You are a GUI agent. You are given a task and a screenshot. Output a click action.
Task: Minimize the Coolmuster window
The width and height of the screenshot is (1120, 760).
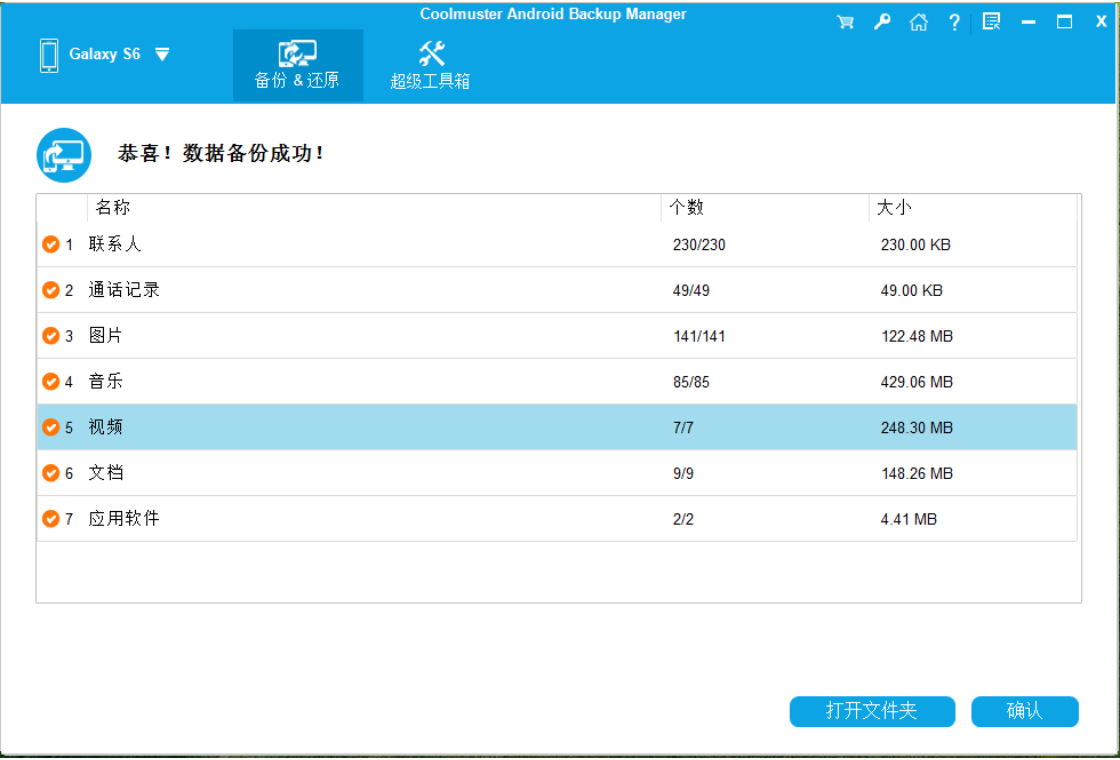pos(1029,23)
